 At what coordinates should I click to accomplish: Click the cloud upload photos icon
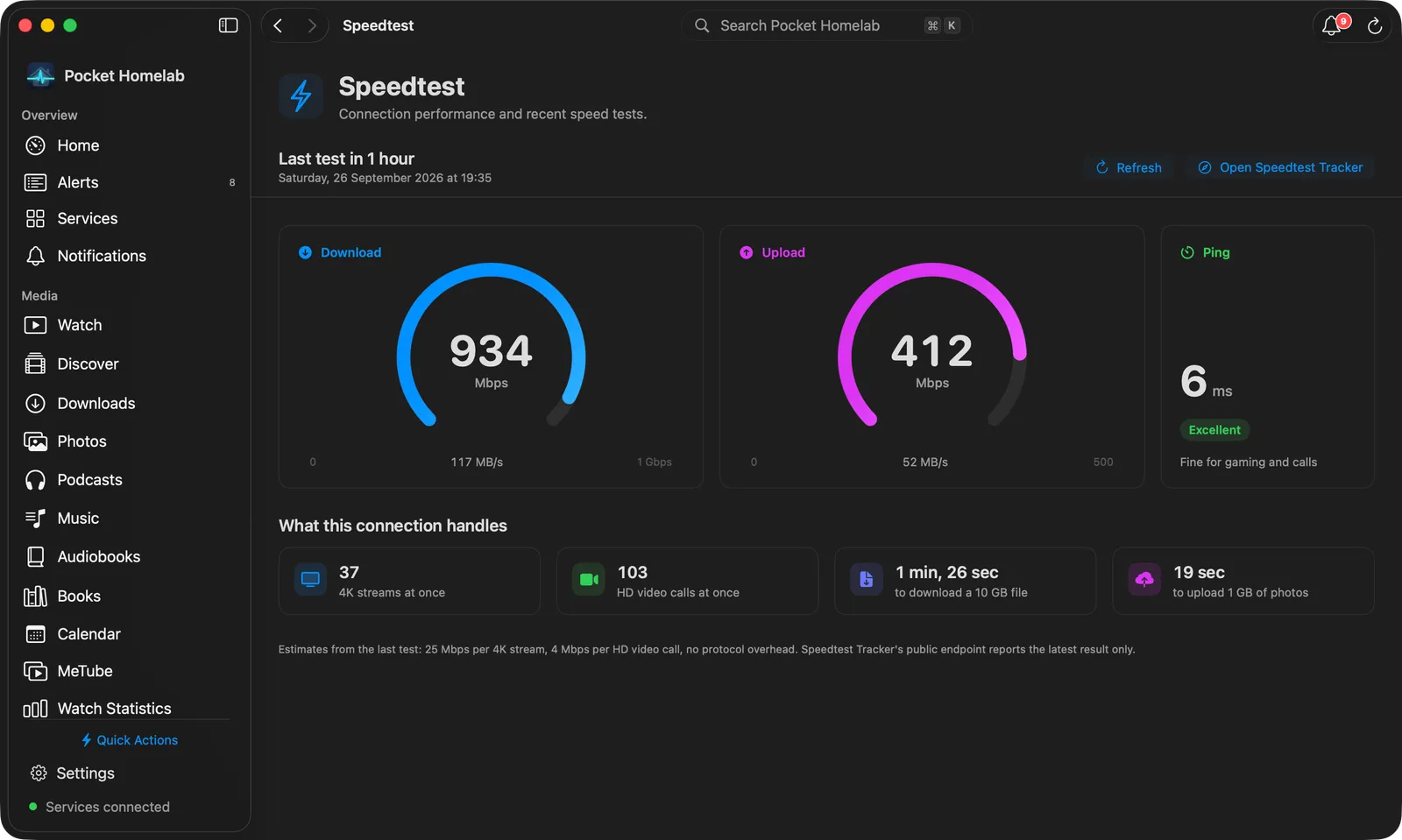point(1144,580)
